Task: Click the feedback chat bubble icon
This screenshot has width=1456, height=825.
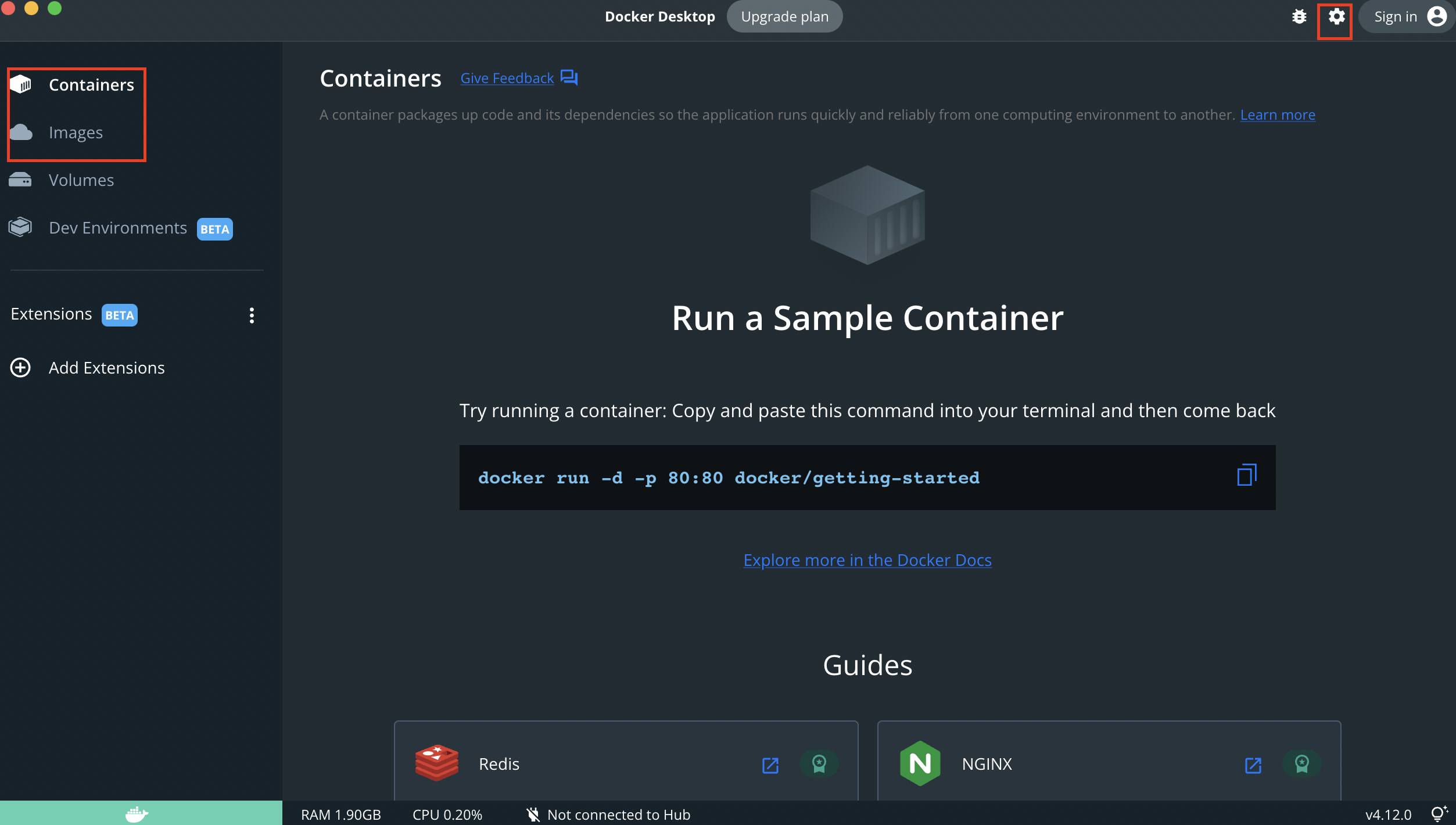Action: coord(569,78)
